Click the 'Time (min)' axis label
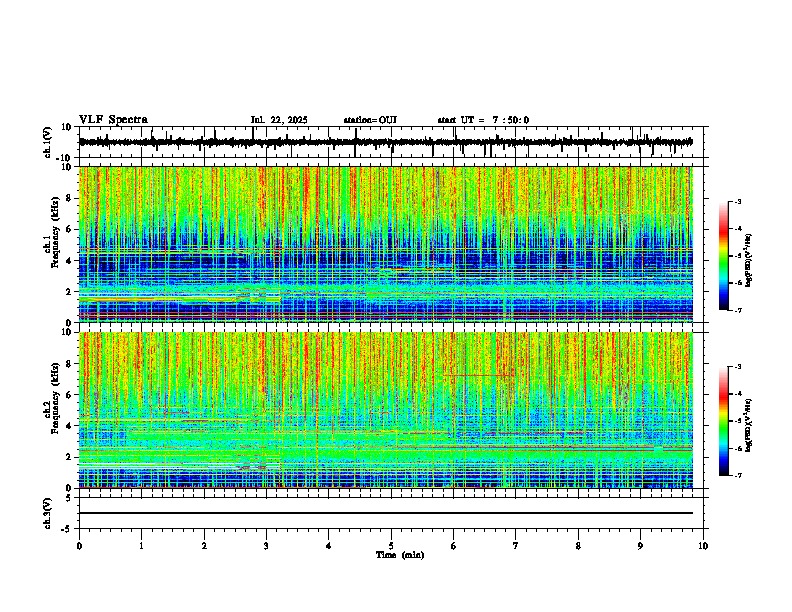Image resolution: width=792 pixels, height=612 pixels. point(400,555)
